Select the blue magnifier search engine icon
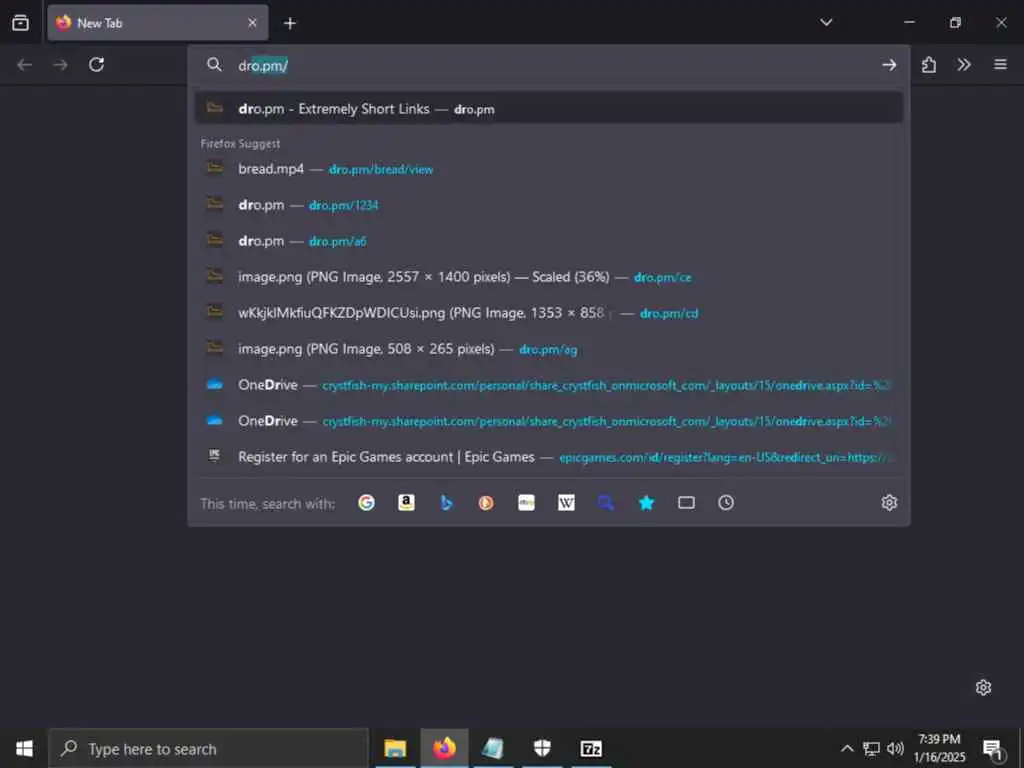Image resolution: width=1024 pixels, height=768 pixels. pos(606,502)
